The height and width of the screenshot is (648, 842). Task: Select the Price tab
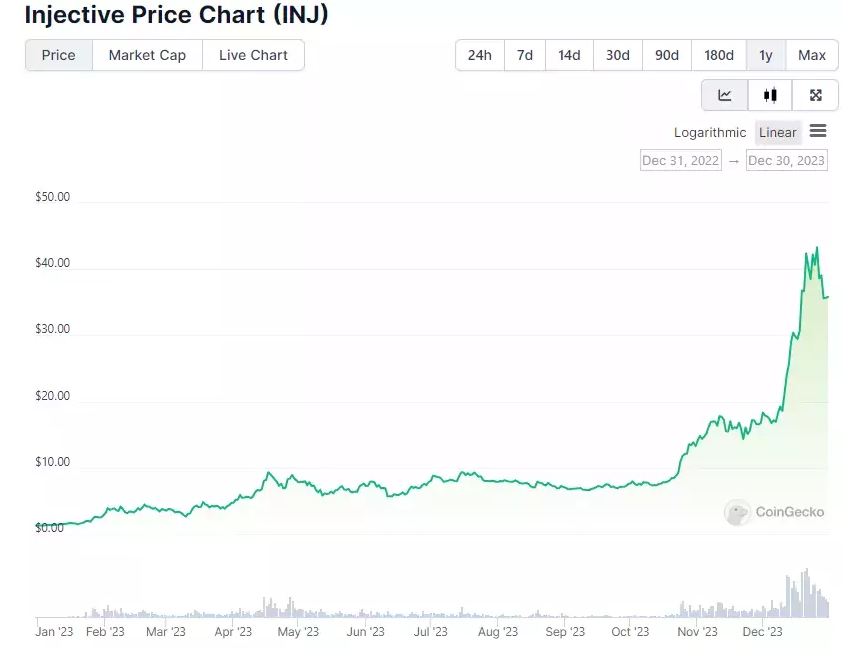59,55
